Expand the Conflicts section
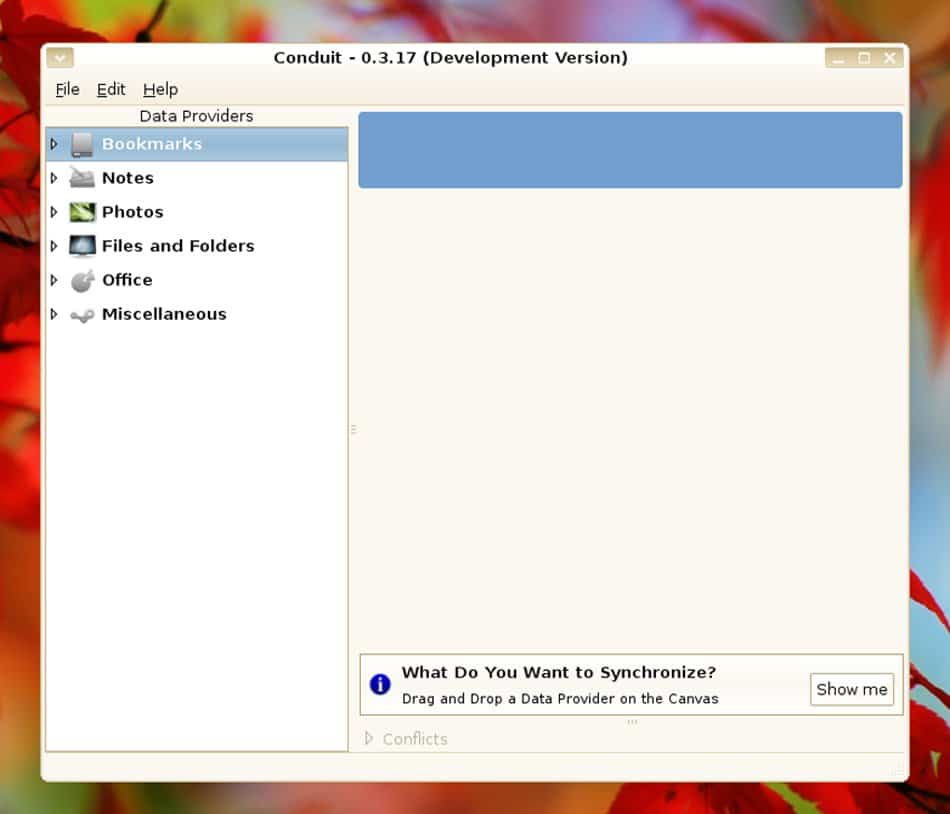950x814 pixels. tap(369, 739)
